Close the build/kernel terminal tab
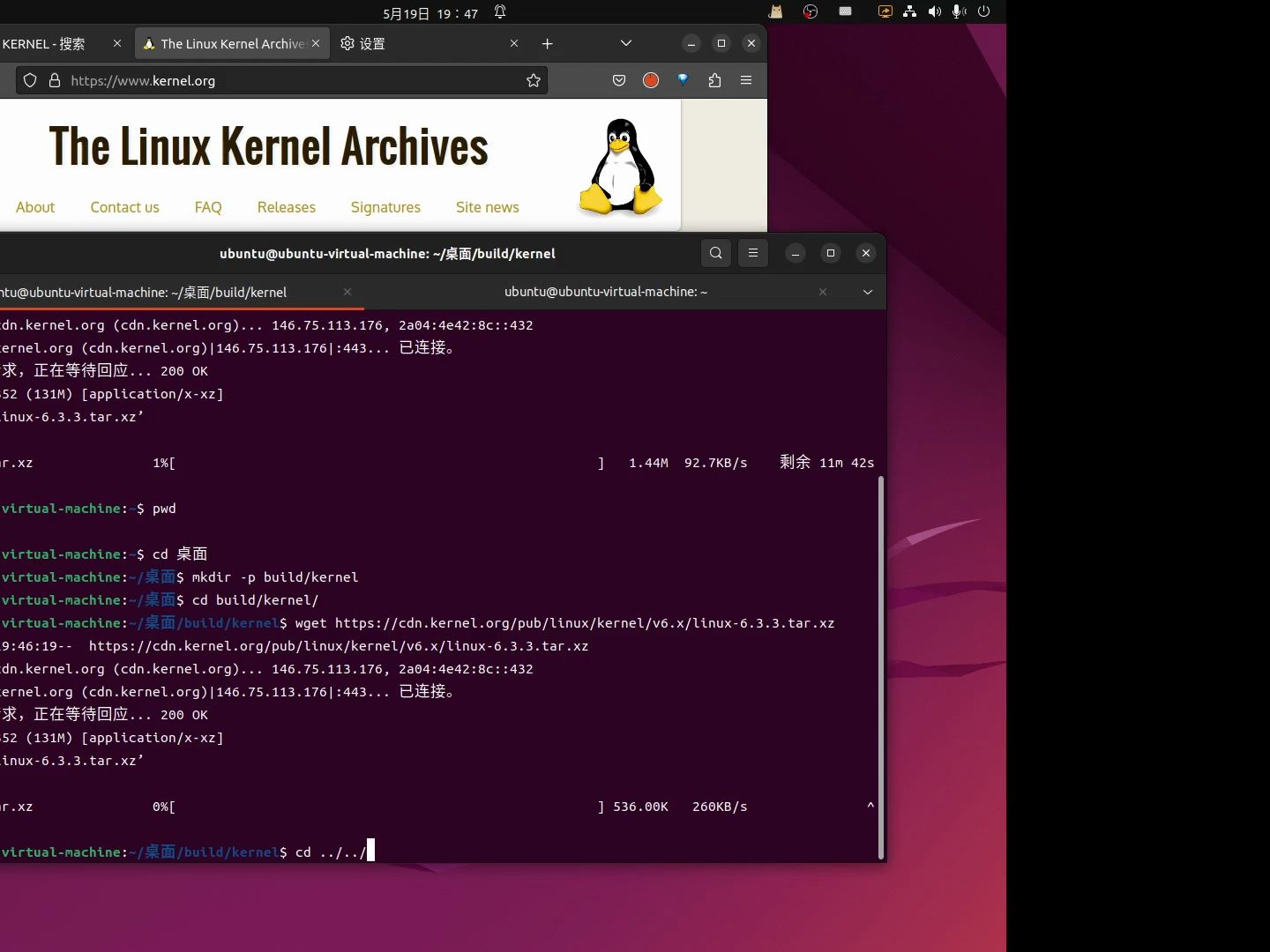This screenshot has width=1270, height=952. 347,292
